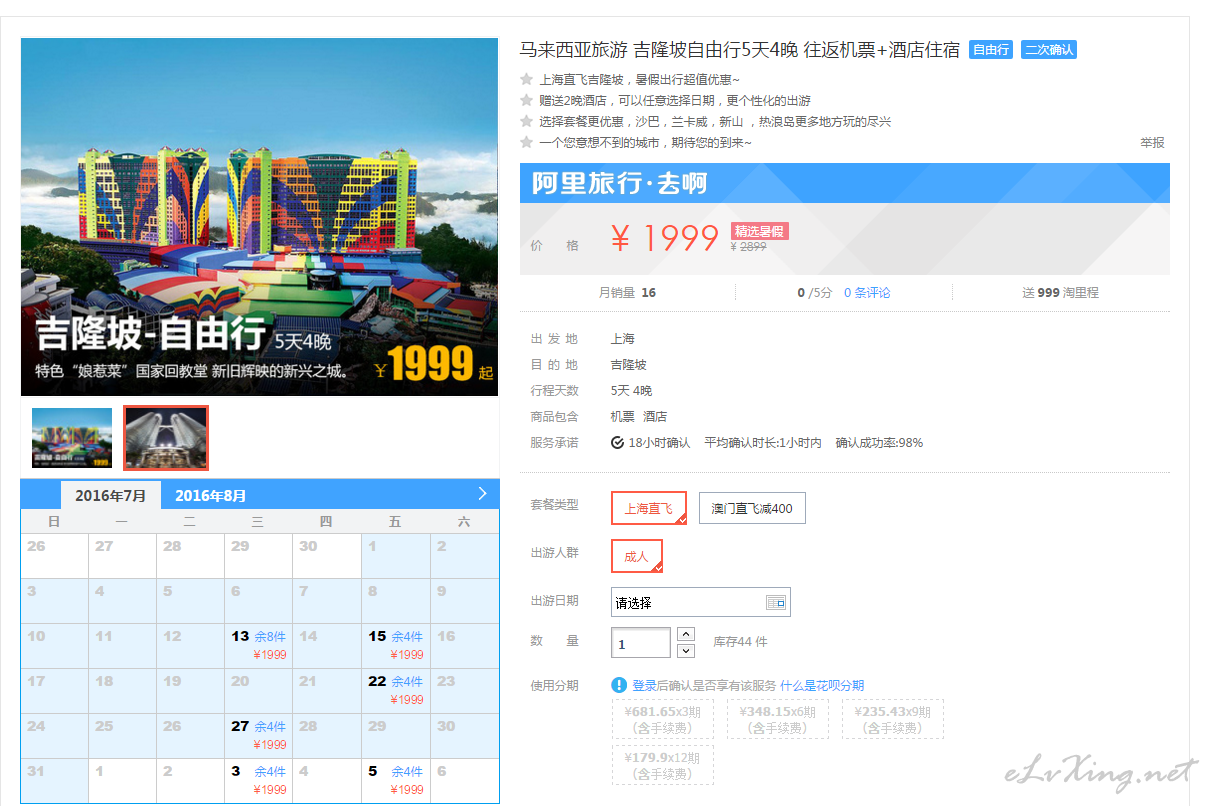Decrease quantity with the down arrow
1209x806 pixels.
pos(686,651)
